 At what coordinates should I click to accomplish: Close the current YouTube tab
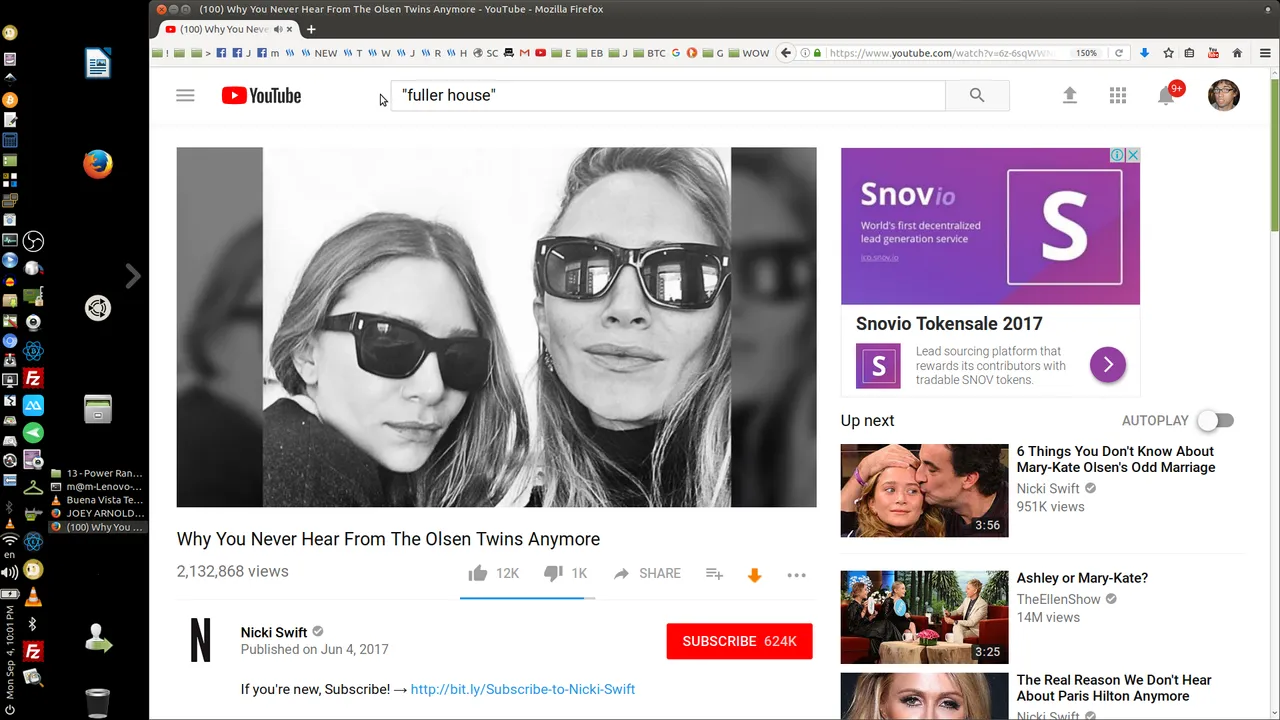[x=290, y=29]
